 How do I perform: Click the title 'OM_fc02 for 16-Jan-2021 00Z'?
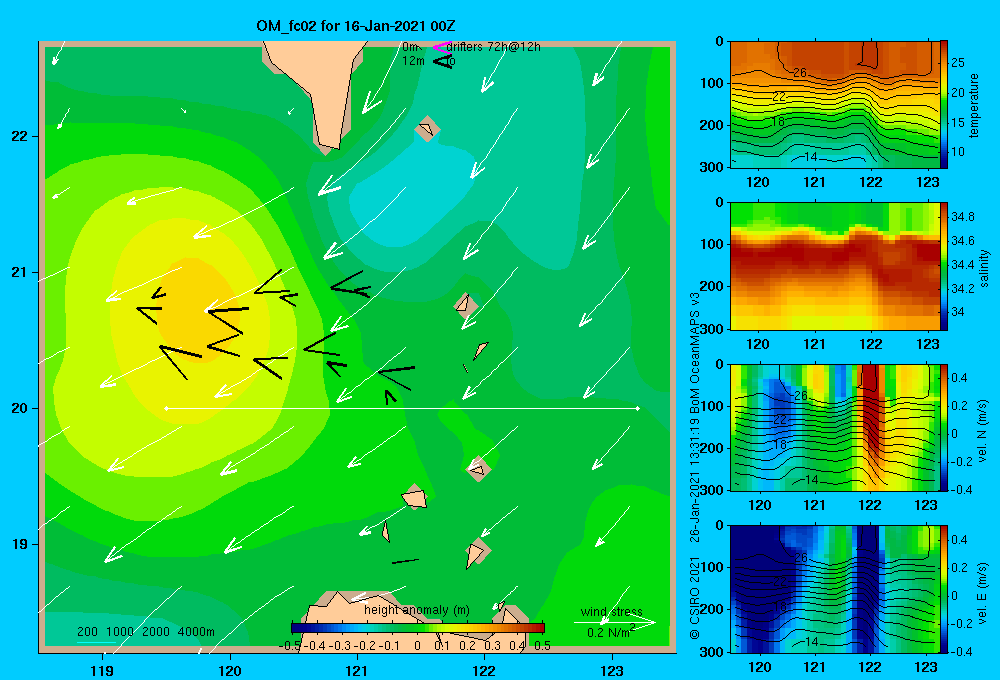(356, 26)
